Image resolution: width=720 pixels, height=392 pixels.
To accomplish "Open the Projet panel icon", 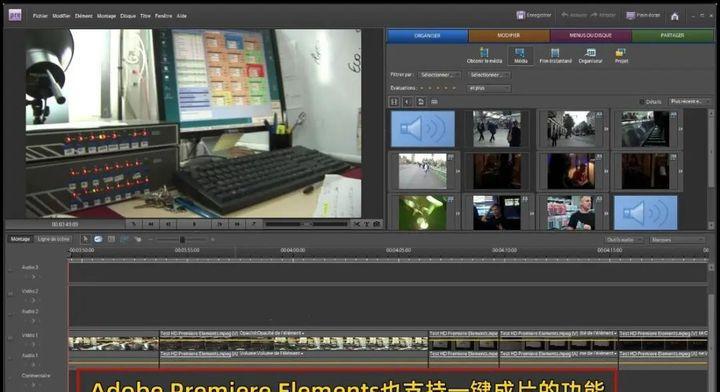I will (x=621, y=56).
